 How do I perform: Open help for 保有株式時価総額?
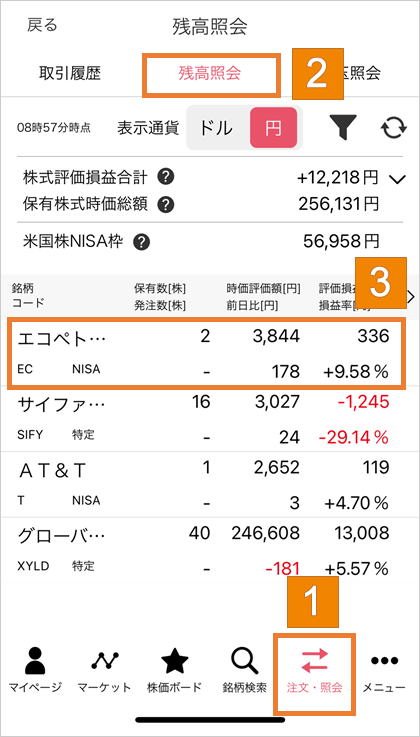click(166, 204)
